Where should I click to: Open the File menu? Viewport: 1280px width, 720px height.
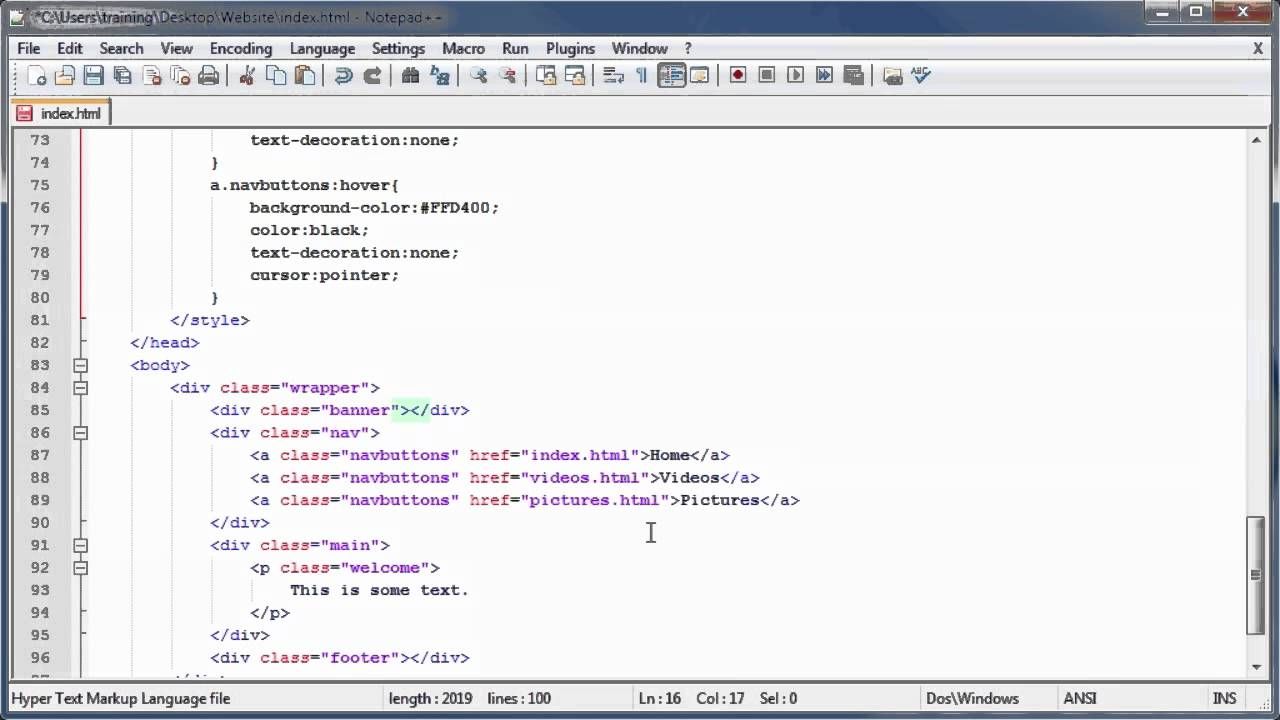(29, 48)
